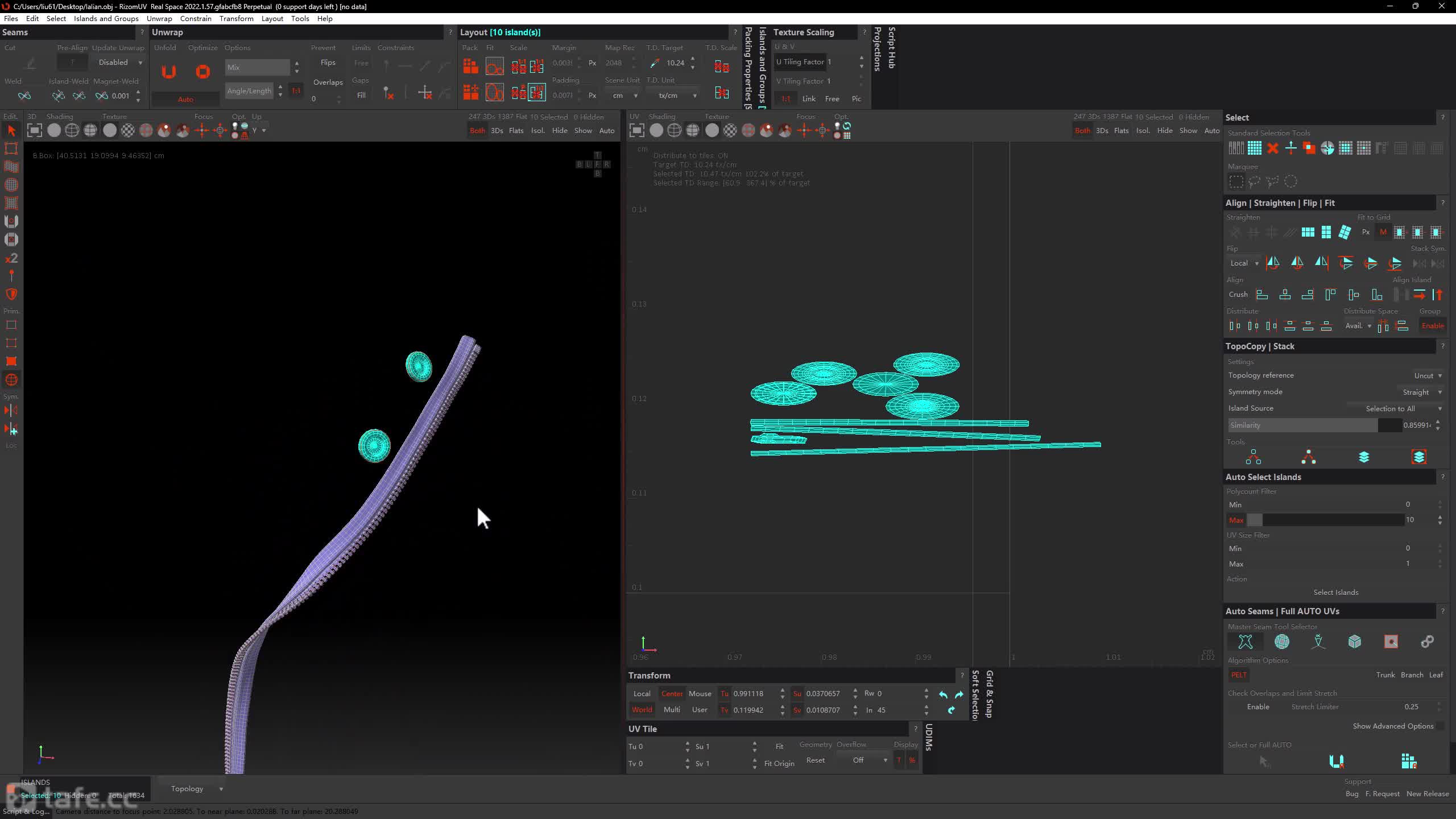Open the Pre-Align Disabled dropdown
This screenshot has width=1456, height=819.
click(x=120, y=63)
